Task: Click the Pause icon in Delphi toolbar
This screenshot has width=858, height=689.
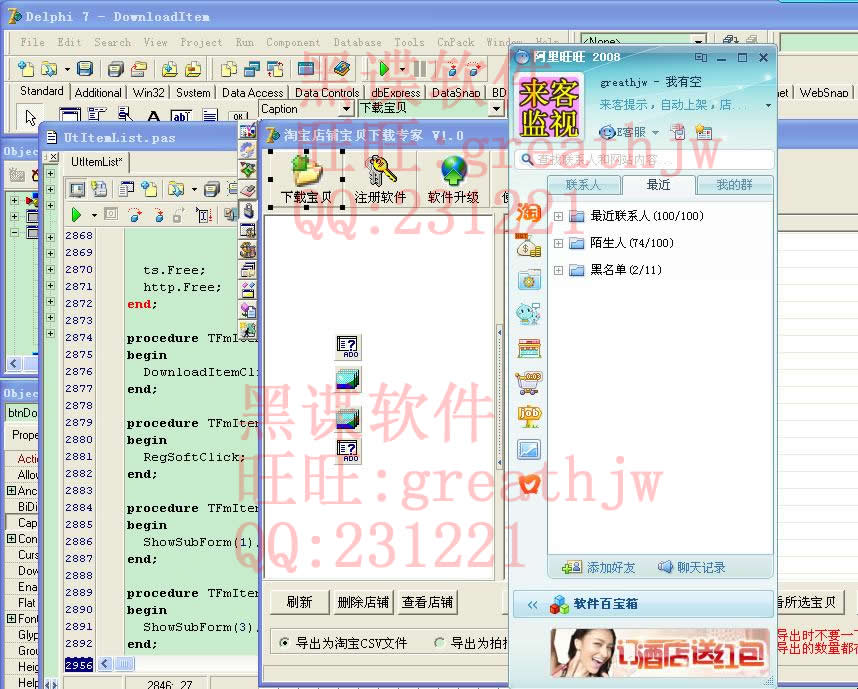Action: (x=420, y=69)
